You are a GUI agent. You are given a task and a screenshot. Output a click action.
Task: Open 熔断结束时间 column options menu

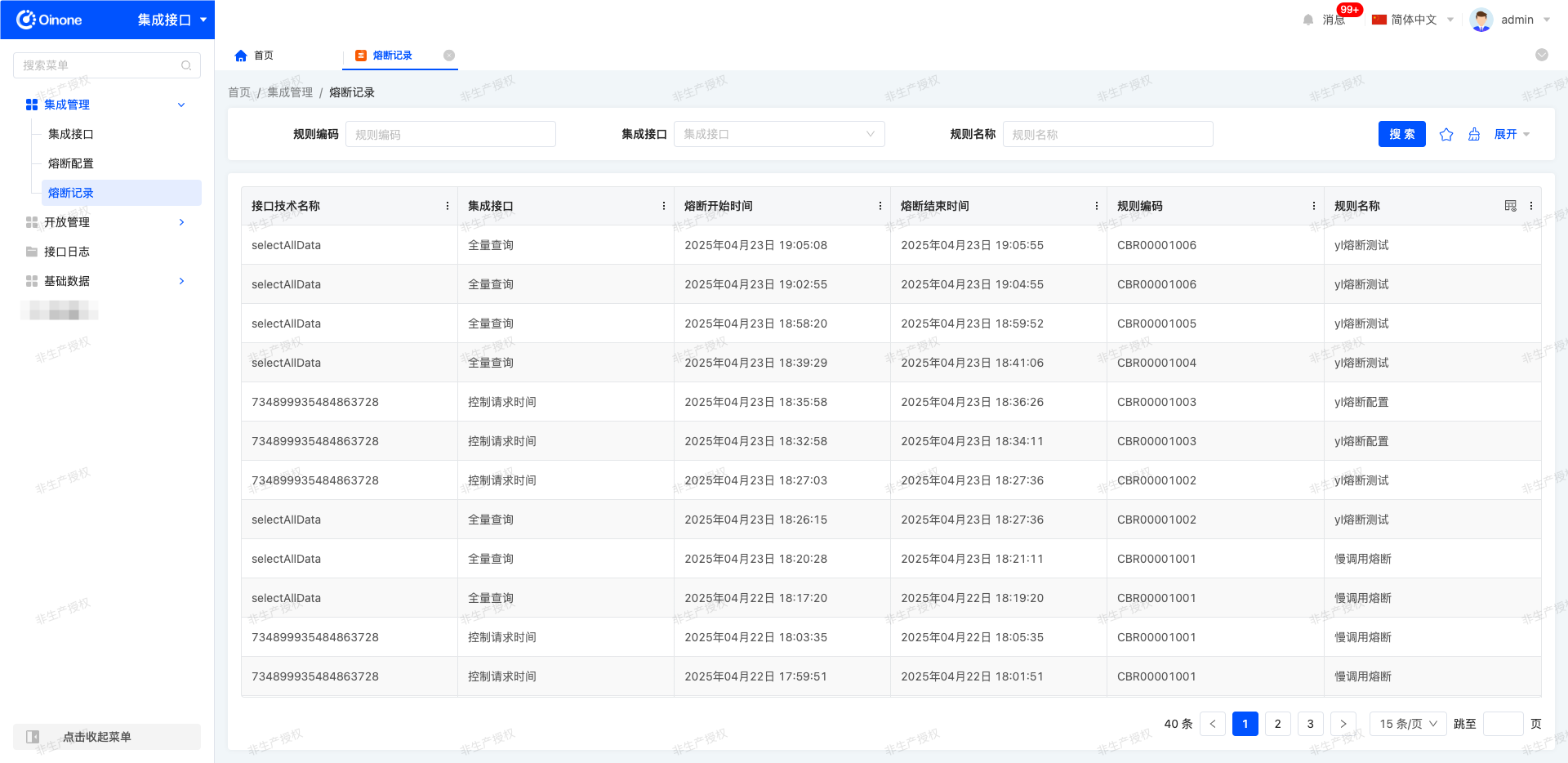pyautogui.click(x=1097, y=206)
